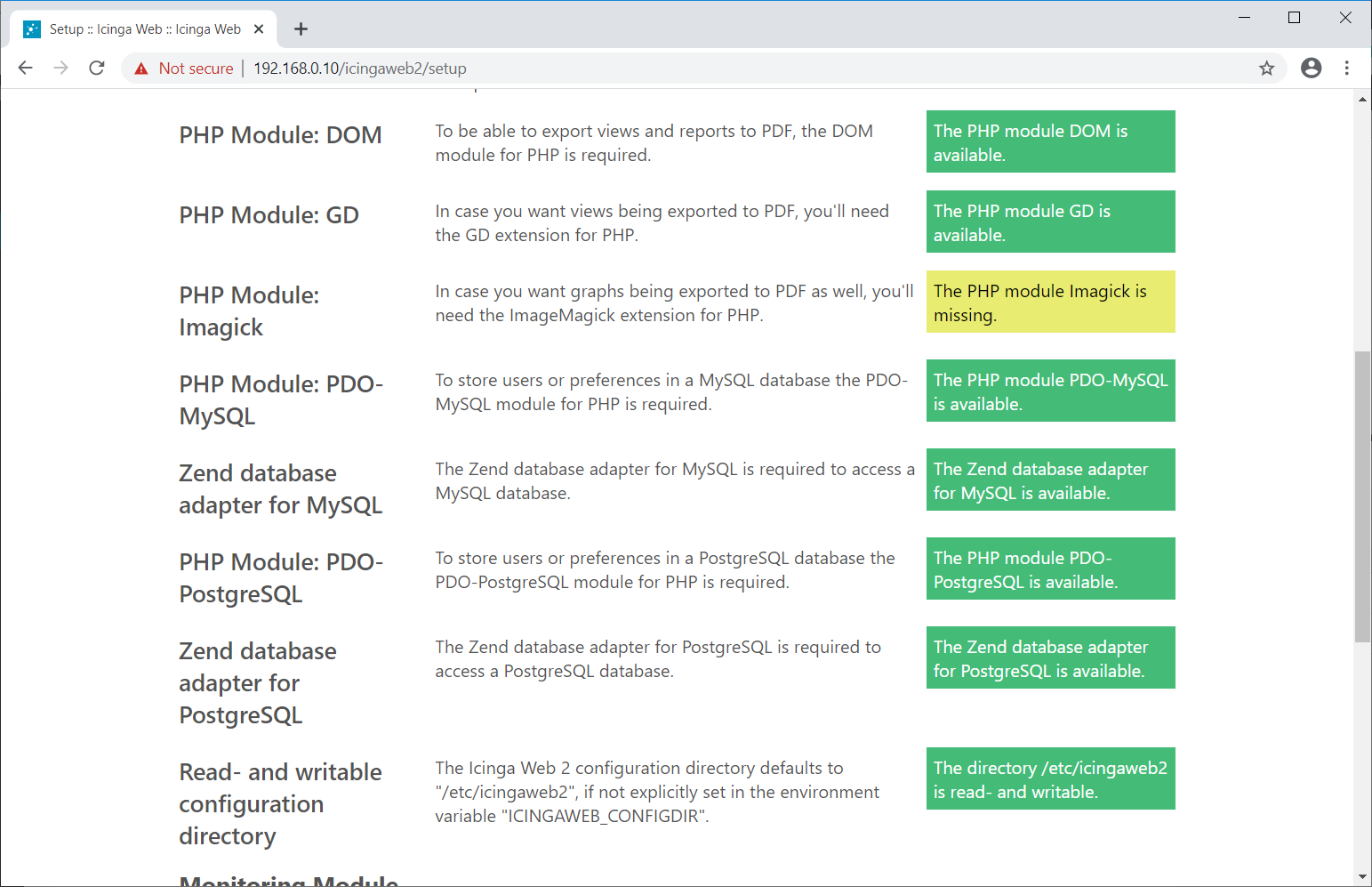This screenshot has width=1372, height=887.
Task: Click "Zend database adapter for MySQL is available" status
Action: click(x=1050, y=480)
